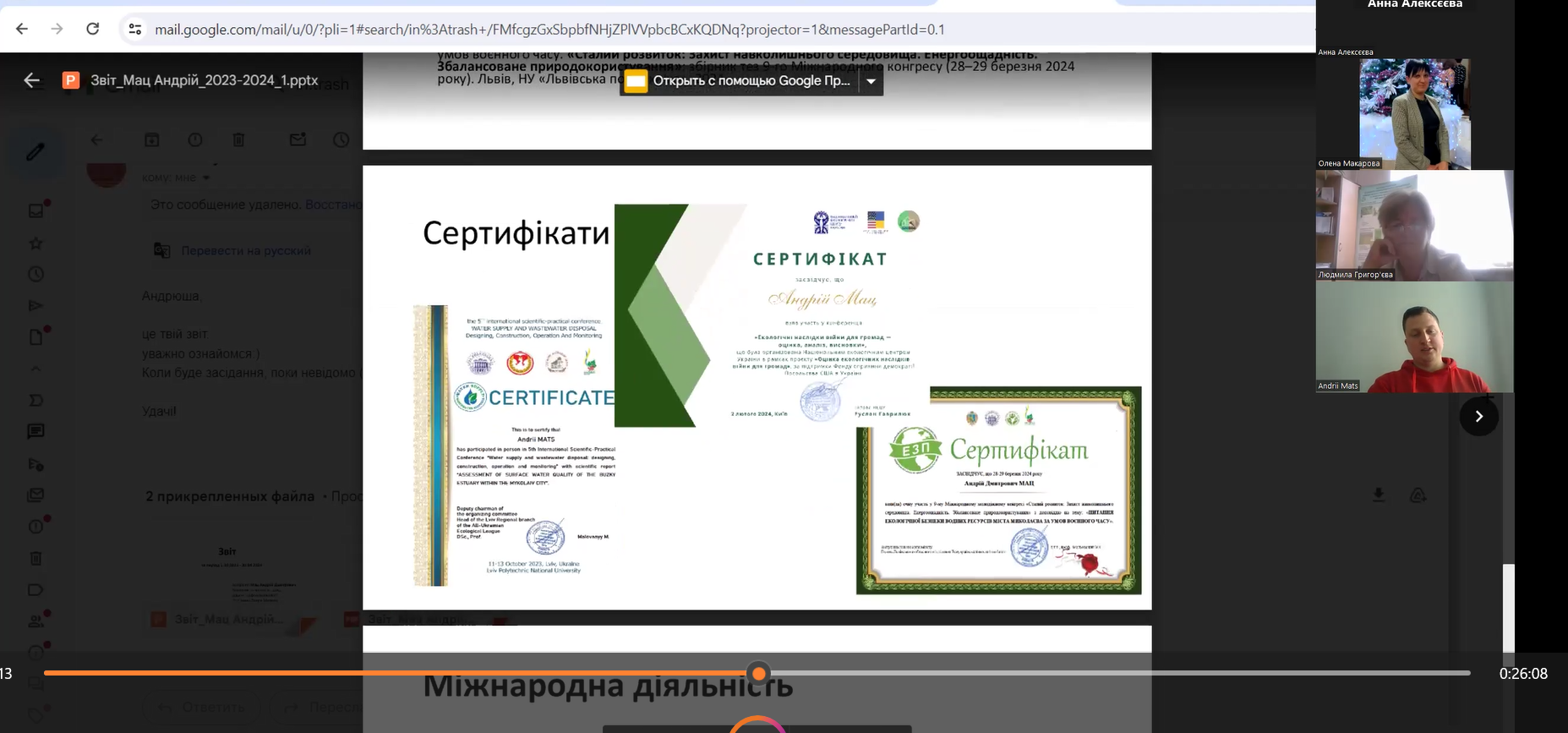This screenshot has width=1568, height=733.
Task: Select Andrii Mats video tile
Action: [1415, 337]
